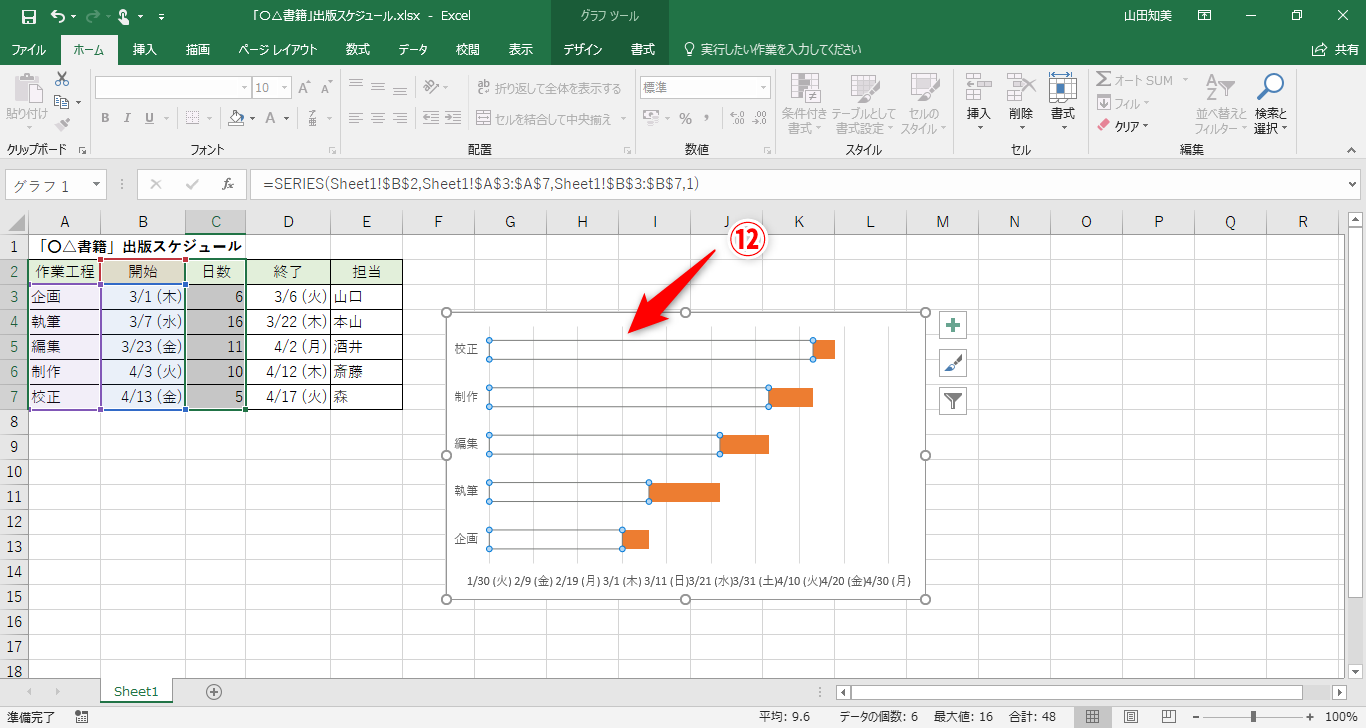Click the 共有 share button
This screenshot has height=728, width=1366.
click(x=1335, y=49)
